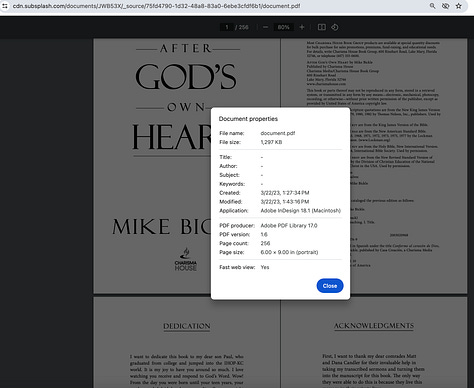Click the Page count value 256
The image size is (474, 388).
click(x=265, y=244)
